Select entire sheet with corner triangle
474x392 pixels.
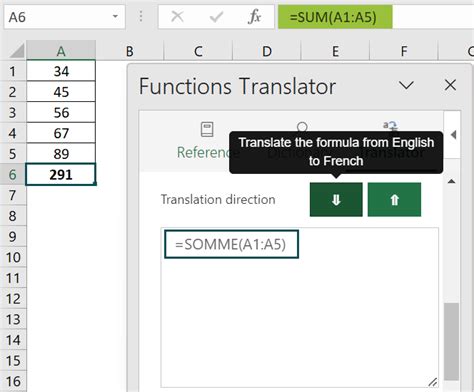click(x=16, y=51)
